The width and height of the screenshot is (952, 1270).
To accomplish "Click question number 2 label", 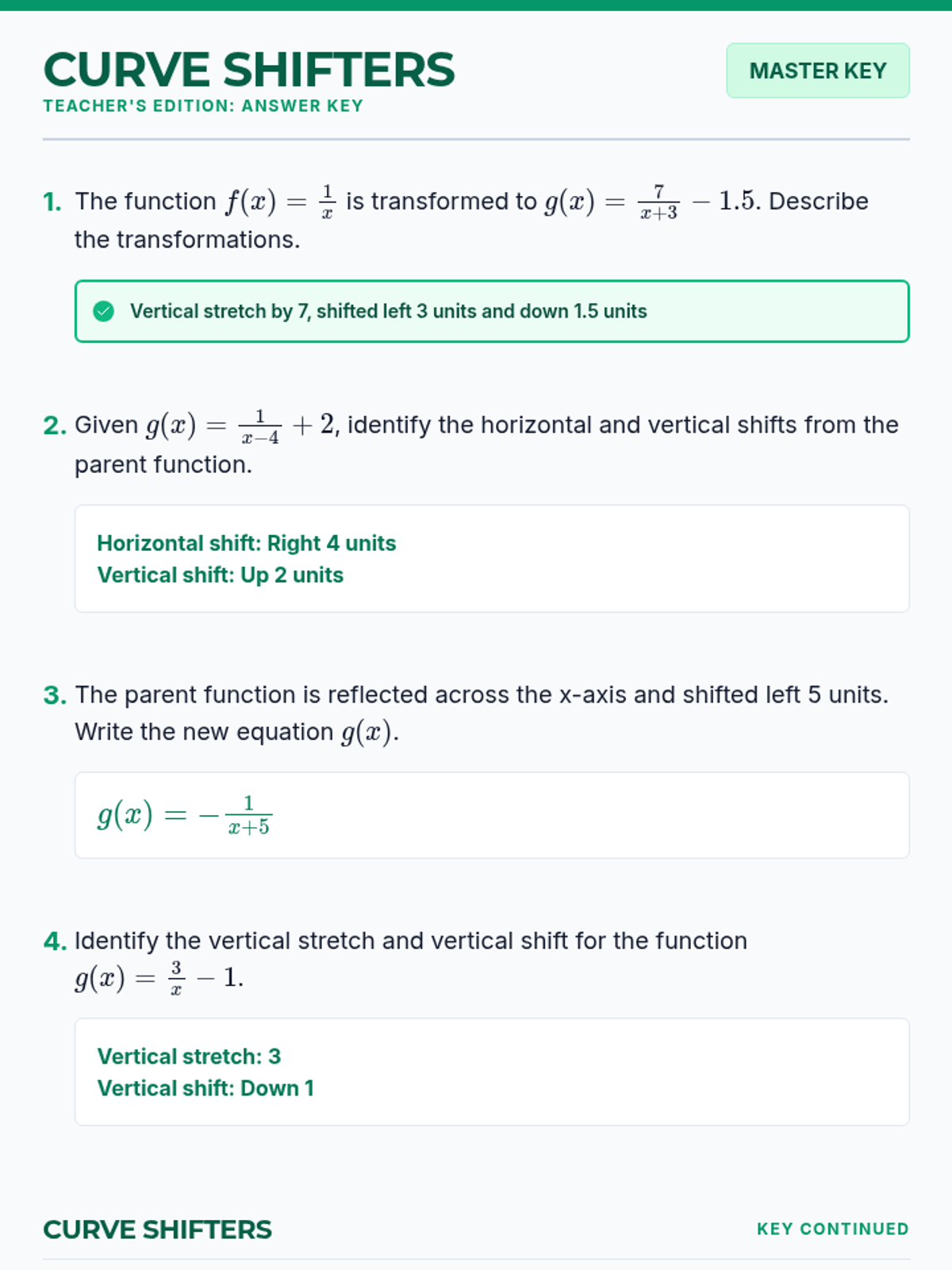I will coord(54,425).
